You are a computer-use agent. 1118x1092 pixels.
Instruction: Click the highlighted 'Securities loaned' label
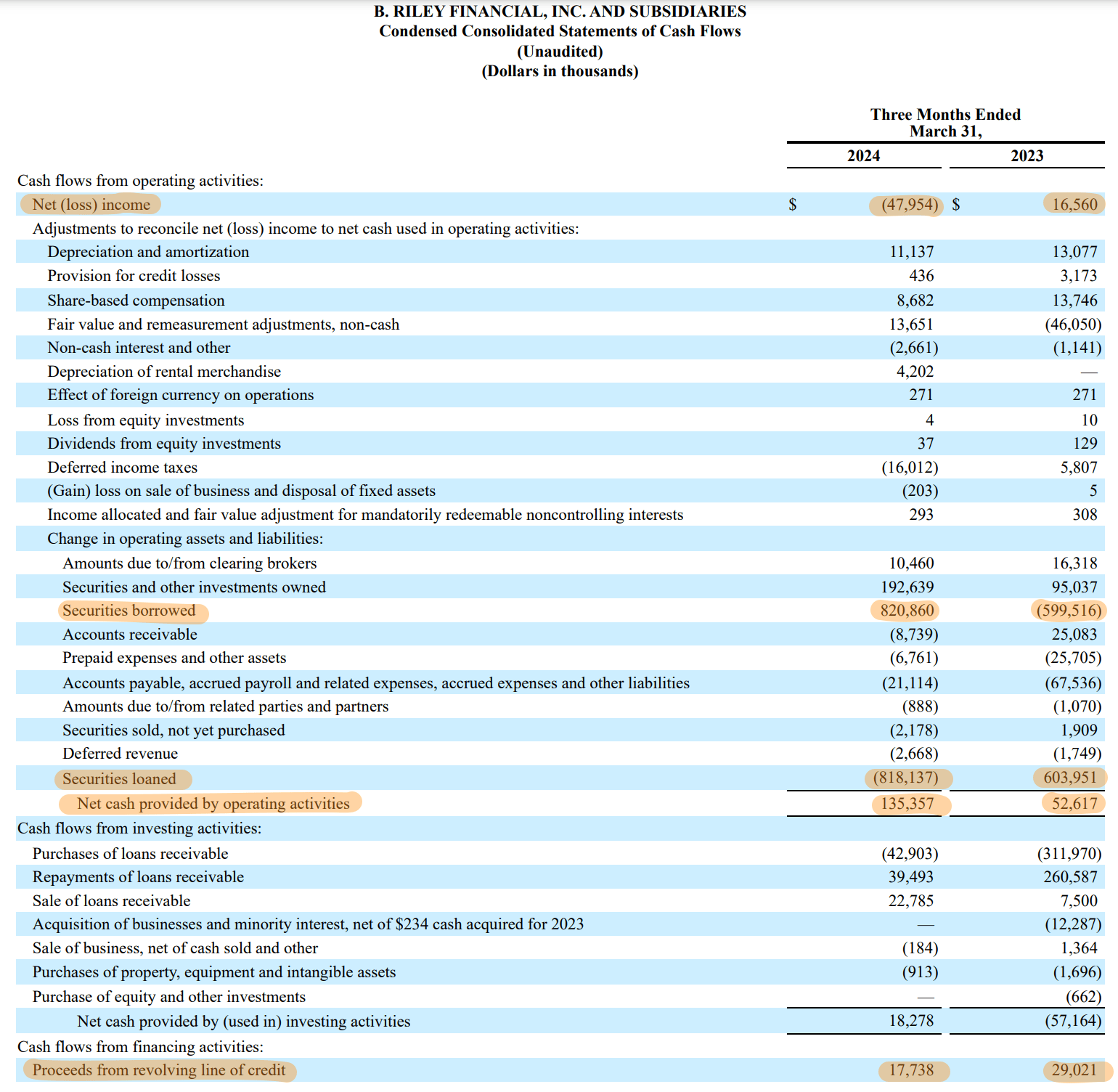point(119,779)
